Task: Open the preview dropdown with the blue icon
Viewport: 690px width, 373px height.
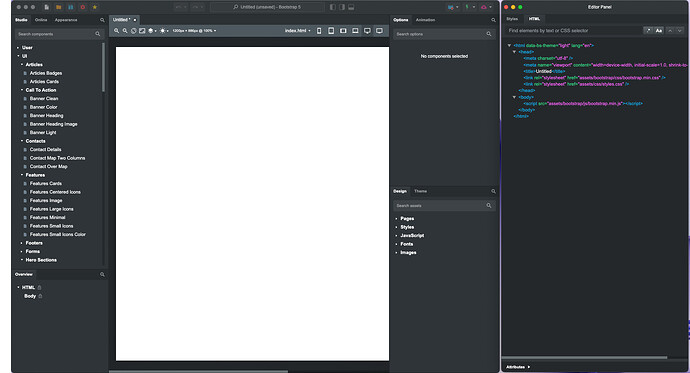Action: coord(453,7)
